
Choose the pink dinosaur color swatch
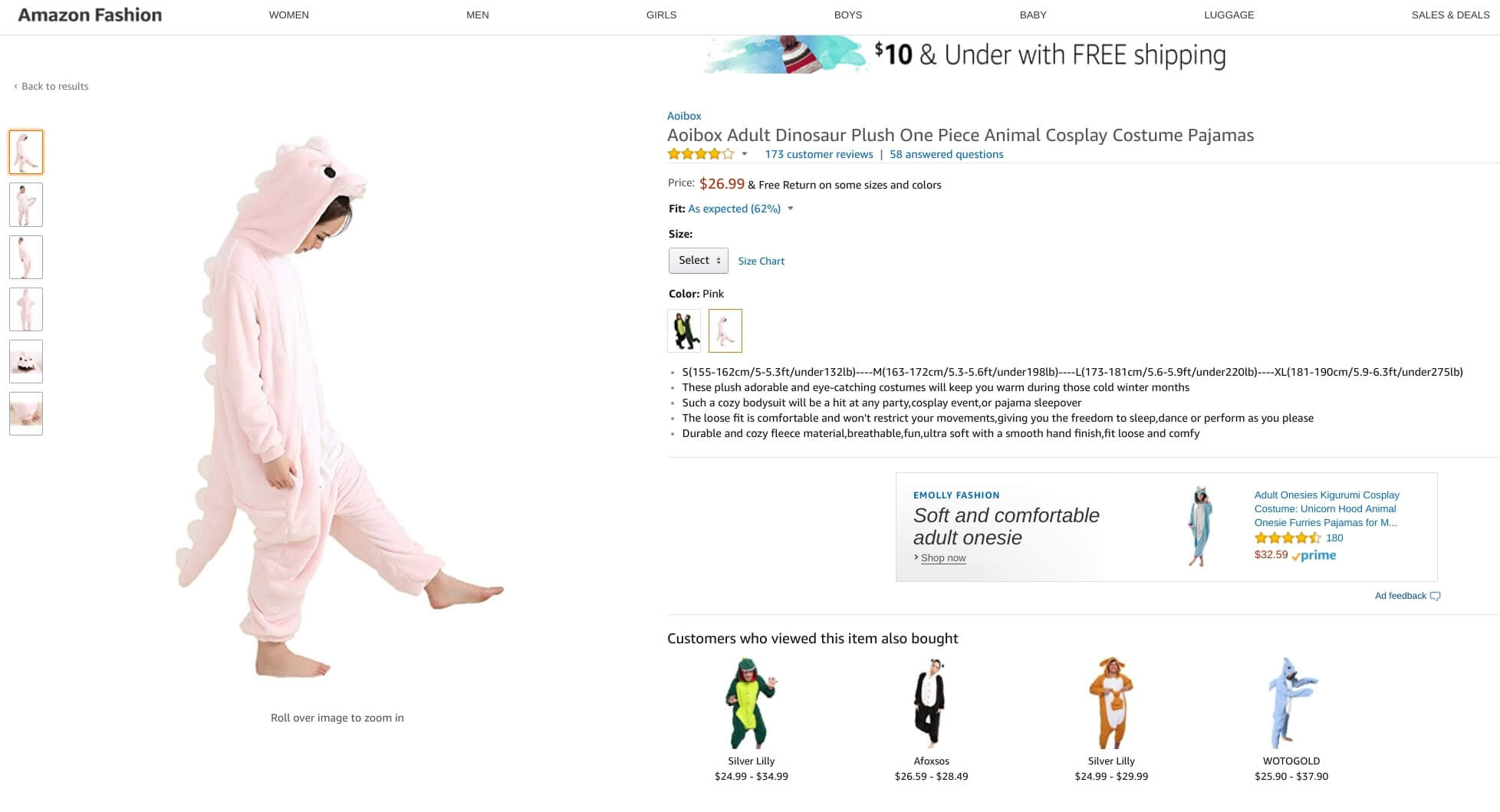[x=725, y=331]
